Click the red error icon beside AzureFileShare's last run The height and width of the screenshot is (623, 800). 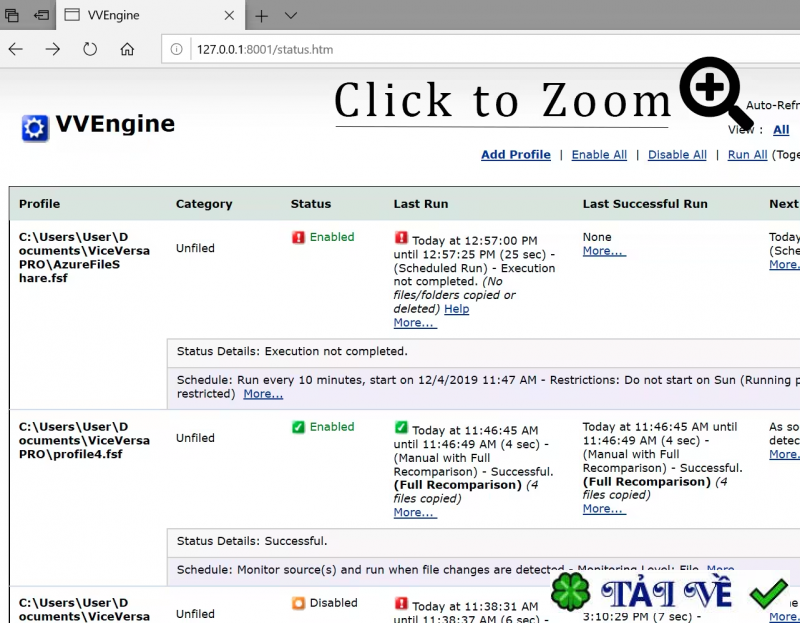pos(401,240)
